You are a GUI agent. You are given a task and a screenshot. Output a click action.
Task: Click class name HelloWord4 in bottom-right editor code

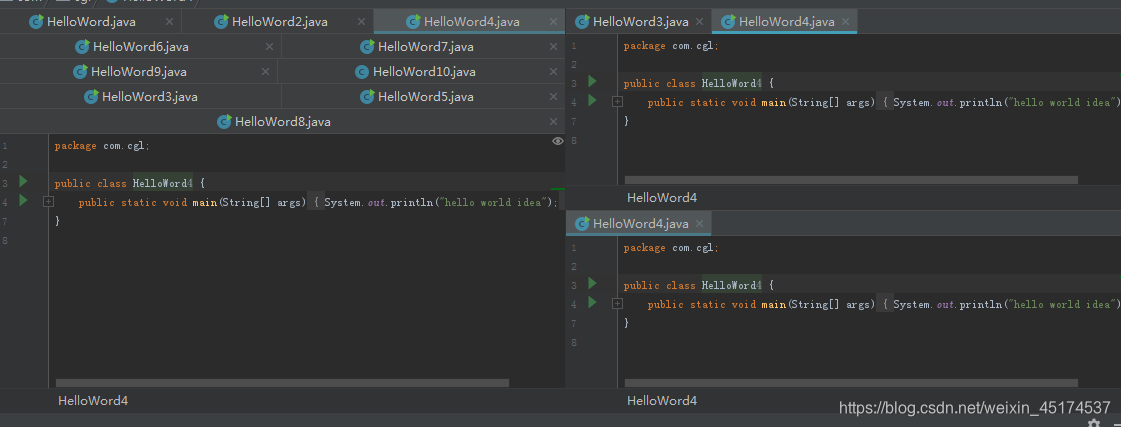(731, 285)
